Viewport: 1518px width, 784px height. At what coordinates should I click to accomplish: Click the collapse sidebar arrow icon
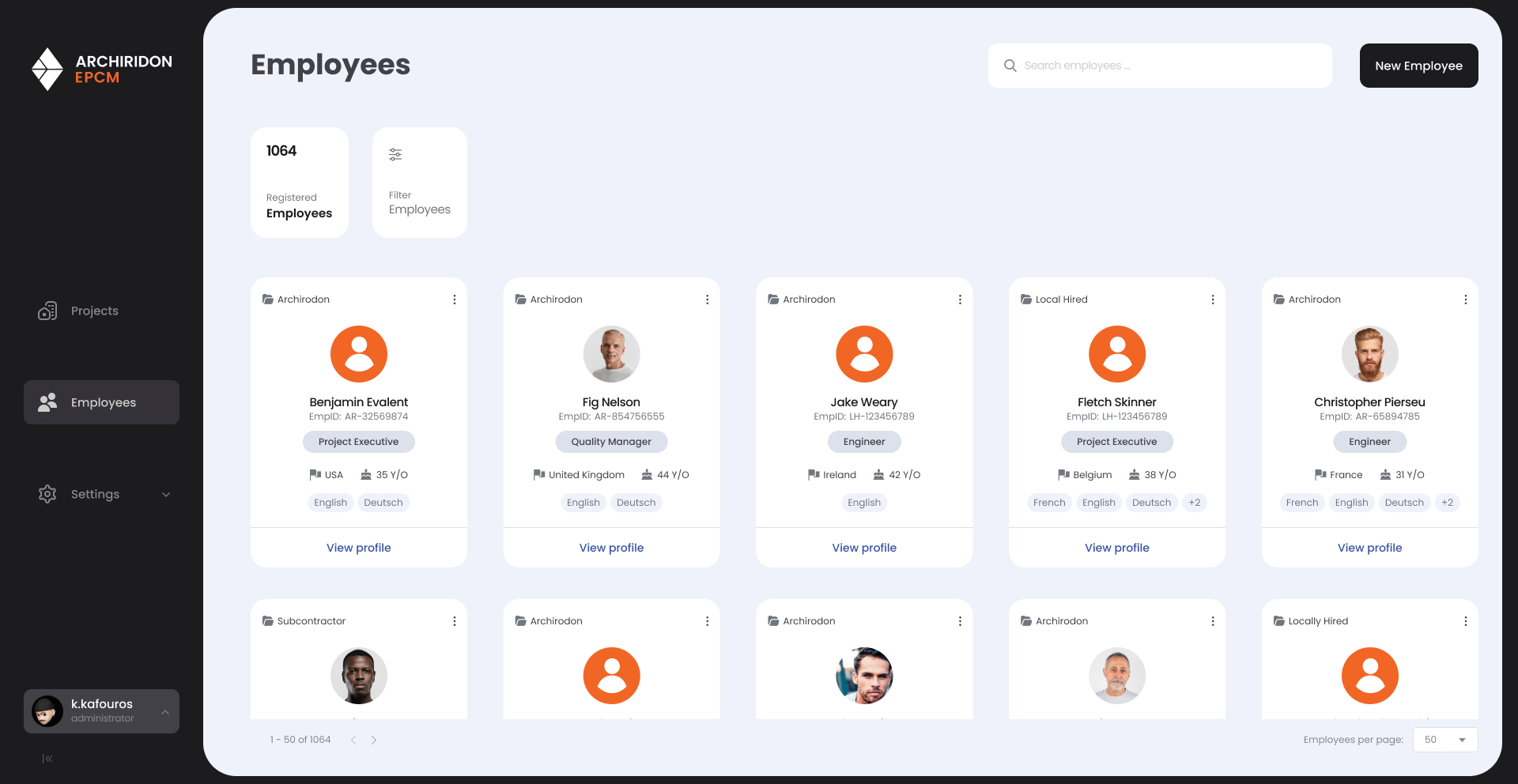pyautogui.click(x=47, y=759)
